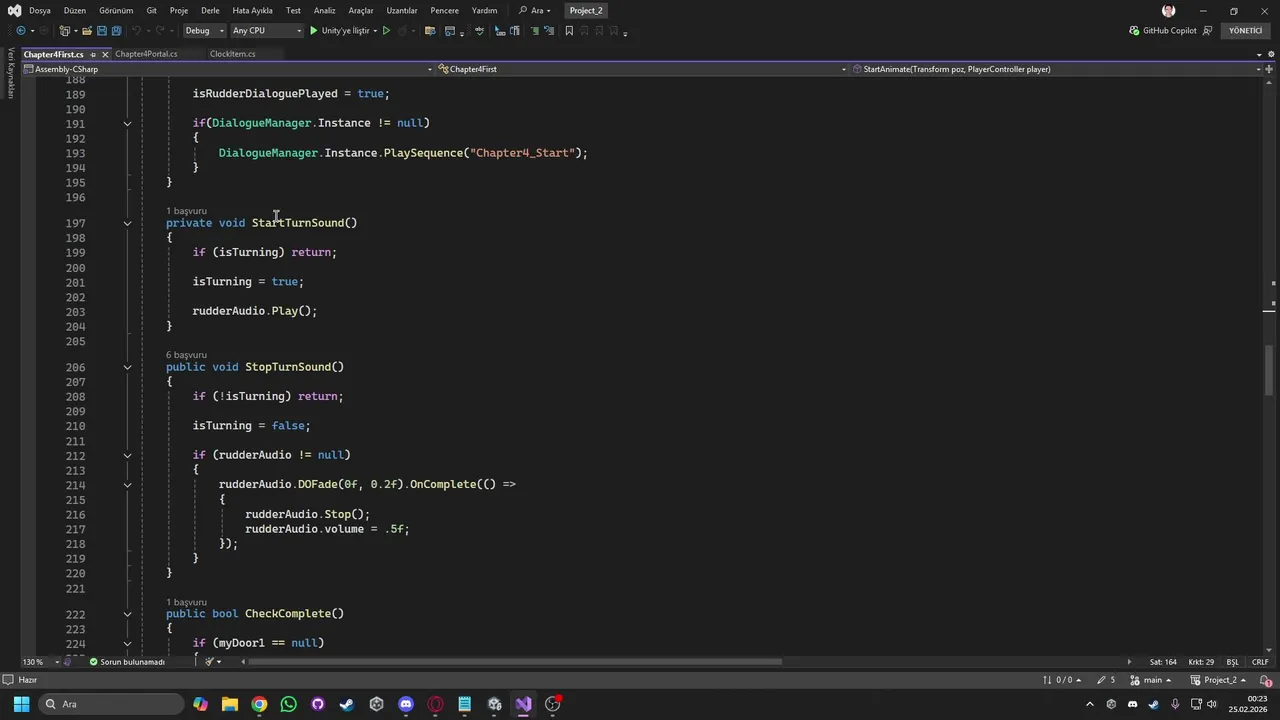Screen dimensions: 1280x720
Task: Open the Windows Start button
Action: 21,704
